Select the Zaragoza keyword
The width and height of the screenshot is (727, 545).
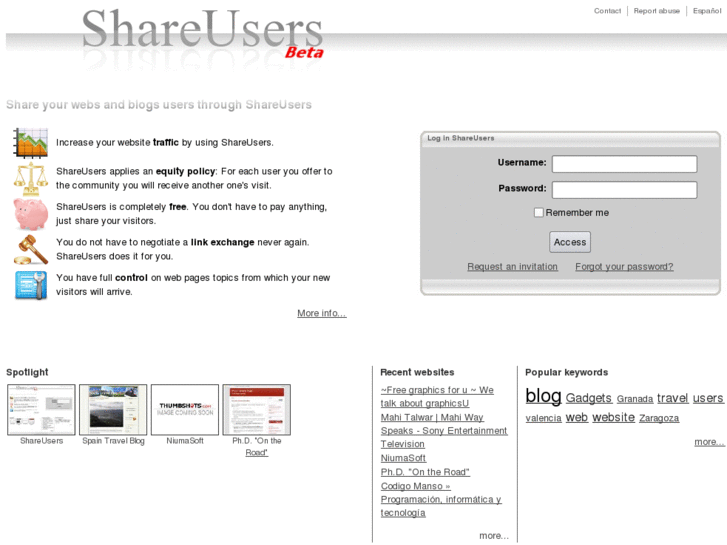click(x=659, y=418)
